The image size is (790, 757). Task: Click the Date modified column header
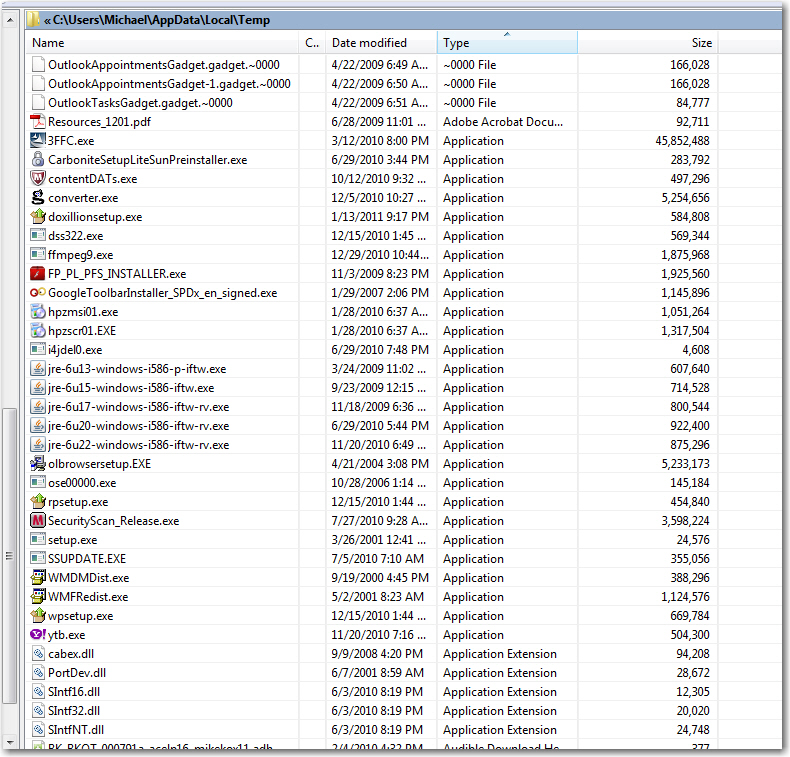click(x=381, y=43)
